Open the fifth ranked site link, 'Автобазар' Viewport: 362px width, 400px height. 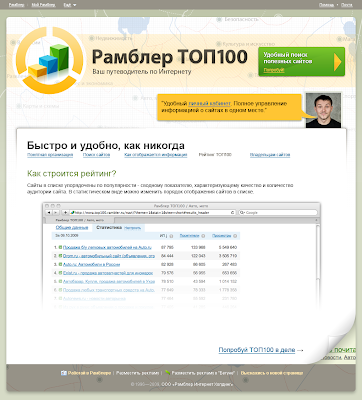point(109,282)
